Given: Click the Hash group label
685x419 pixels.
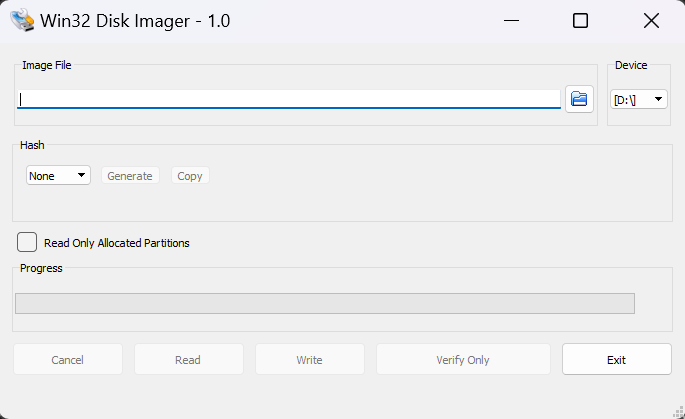Looking at the screenshot, I should pyautogui.click(x=32, y=145).
